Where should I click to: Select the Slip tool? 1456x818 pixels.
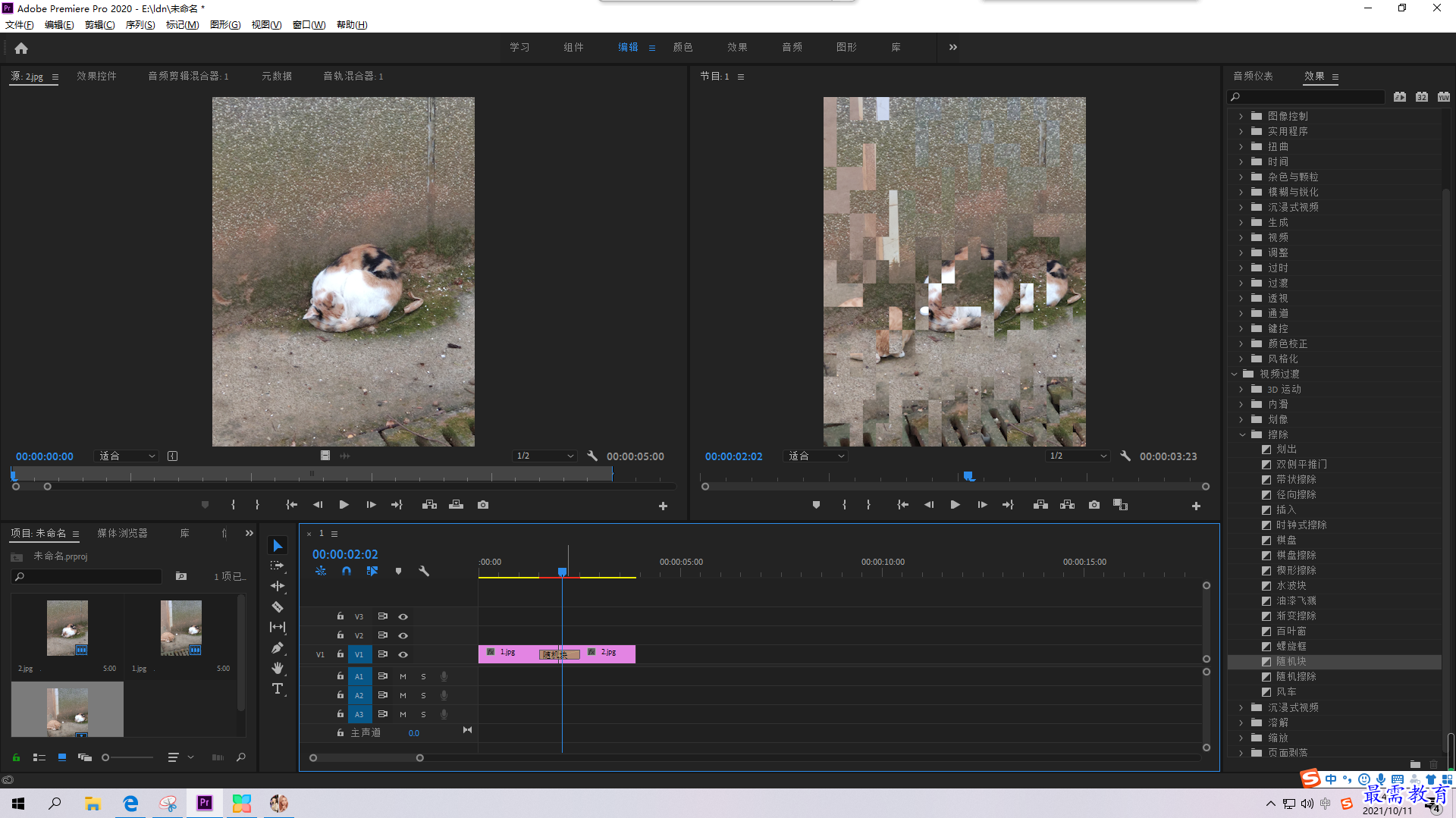pos(278,627)
